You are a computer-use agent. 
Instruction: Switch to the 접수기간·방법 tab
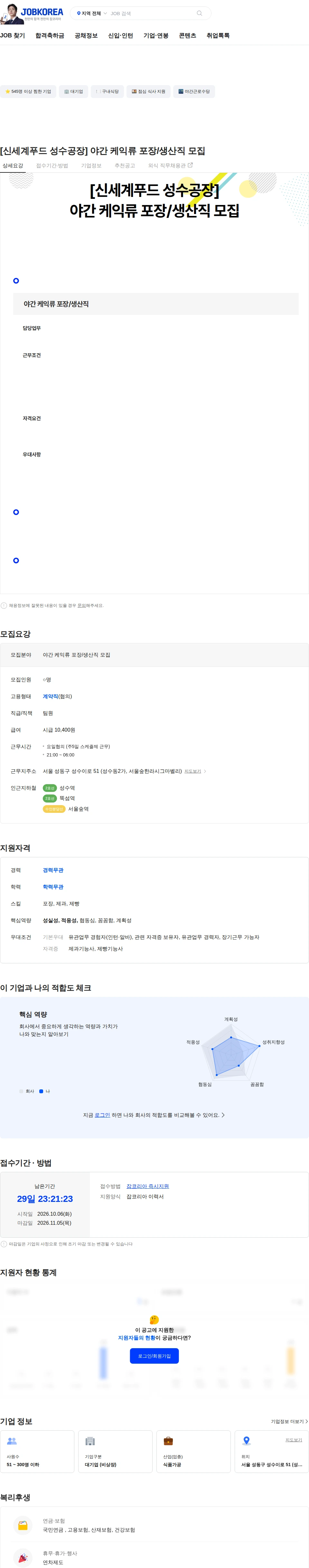[x=52, y=166]
